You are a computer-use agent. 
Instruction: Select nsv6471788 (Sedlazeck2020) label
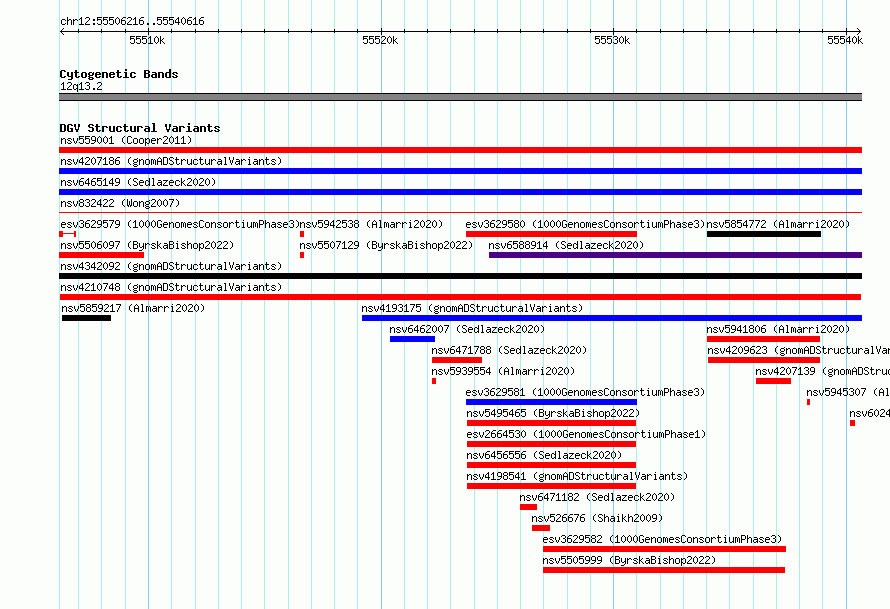point(509,350)
